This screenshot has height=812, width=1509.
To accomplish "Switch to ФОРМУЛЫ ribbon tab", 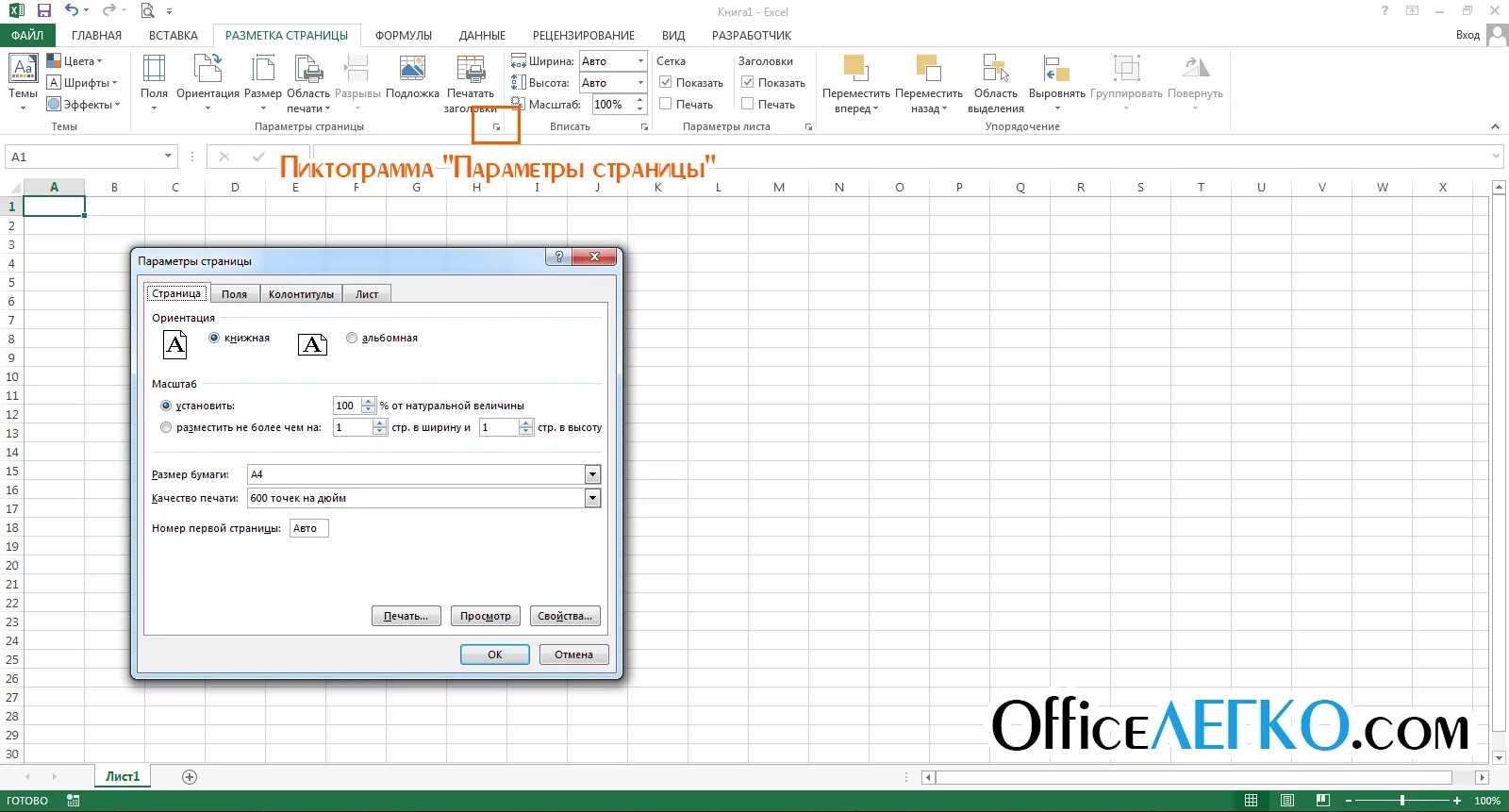I will (404, 36).
